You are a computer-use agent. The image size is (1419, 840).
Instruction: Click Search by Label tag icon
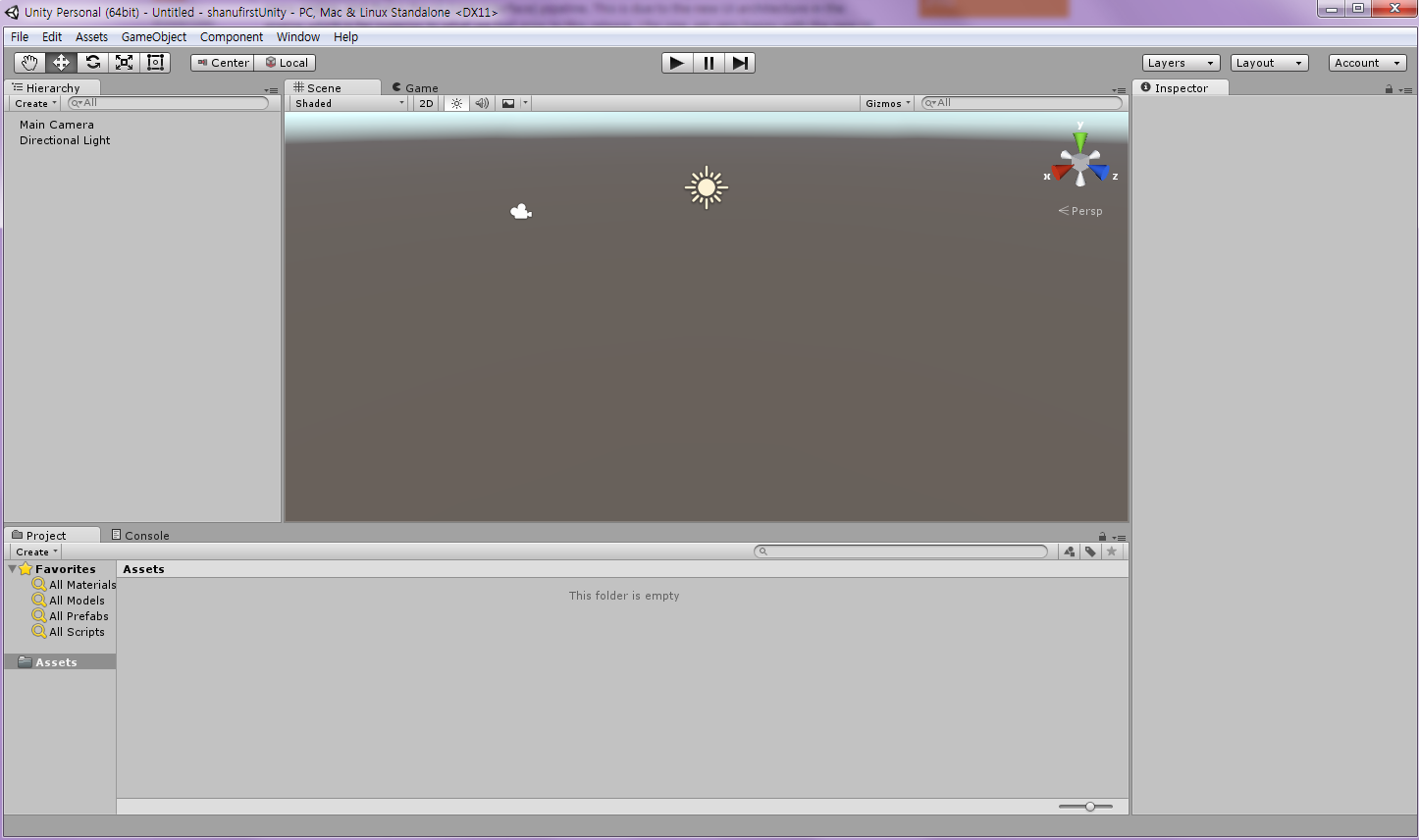[x=1090, y=551]
